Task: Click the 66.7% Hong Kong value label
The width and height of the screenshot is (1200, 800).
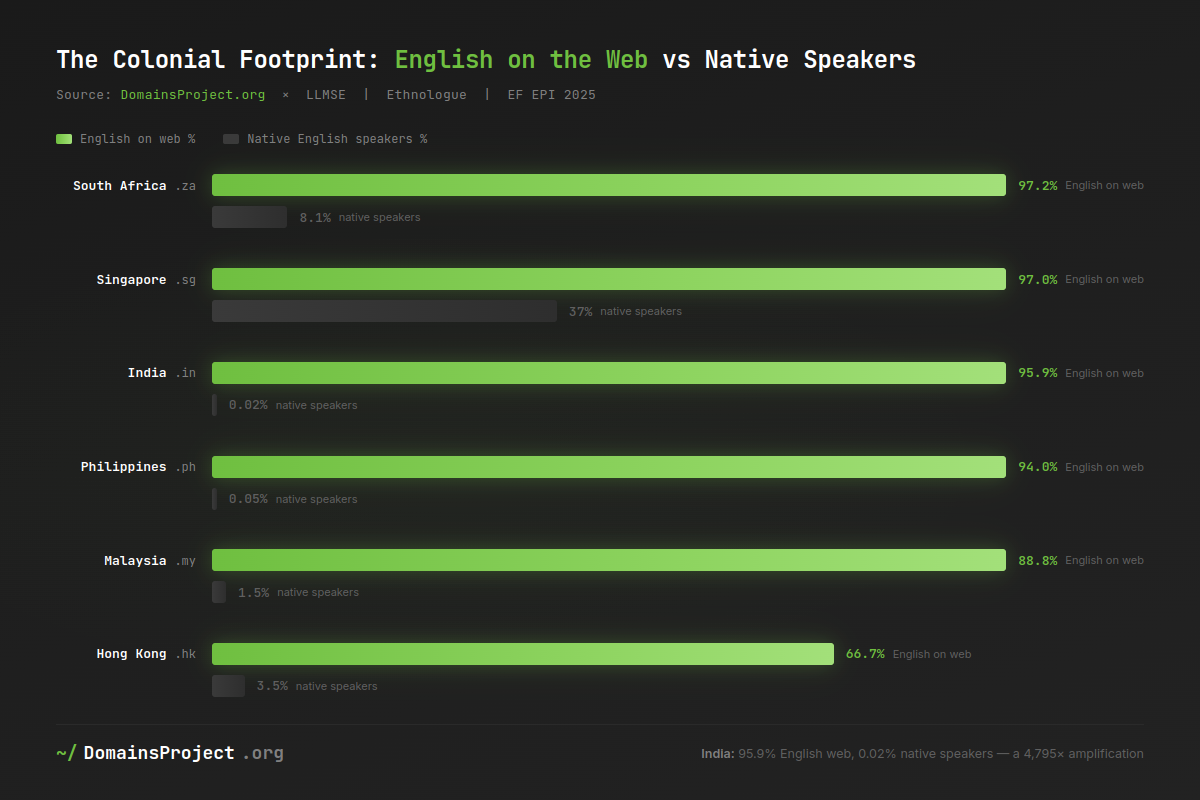Action: click(x=865, y=654)
